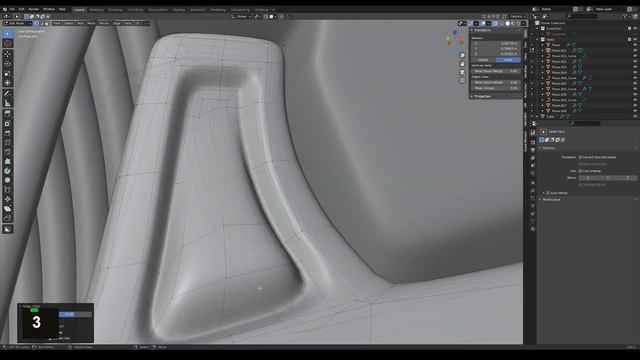Image resolution: width=640 pixels, height=360 pixels.
Task: Open the Options dropdown in viewport header
Action: tap(518, 17)
